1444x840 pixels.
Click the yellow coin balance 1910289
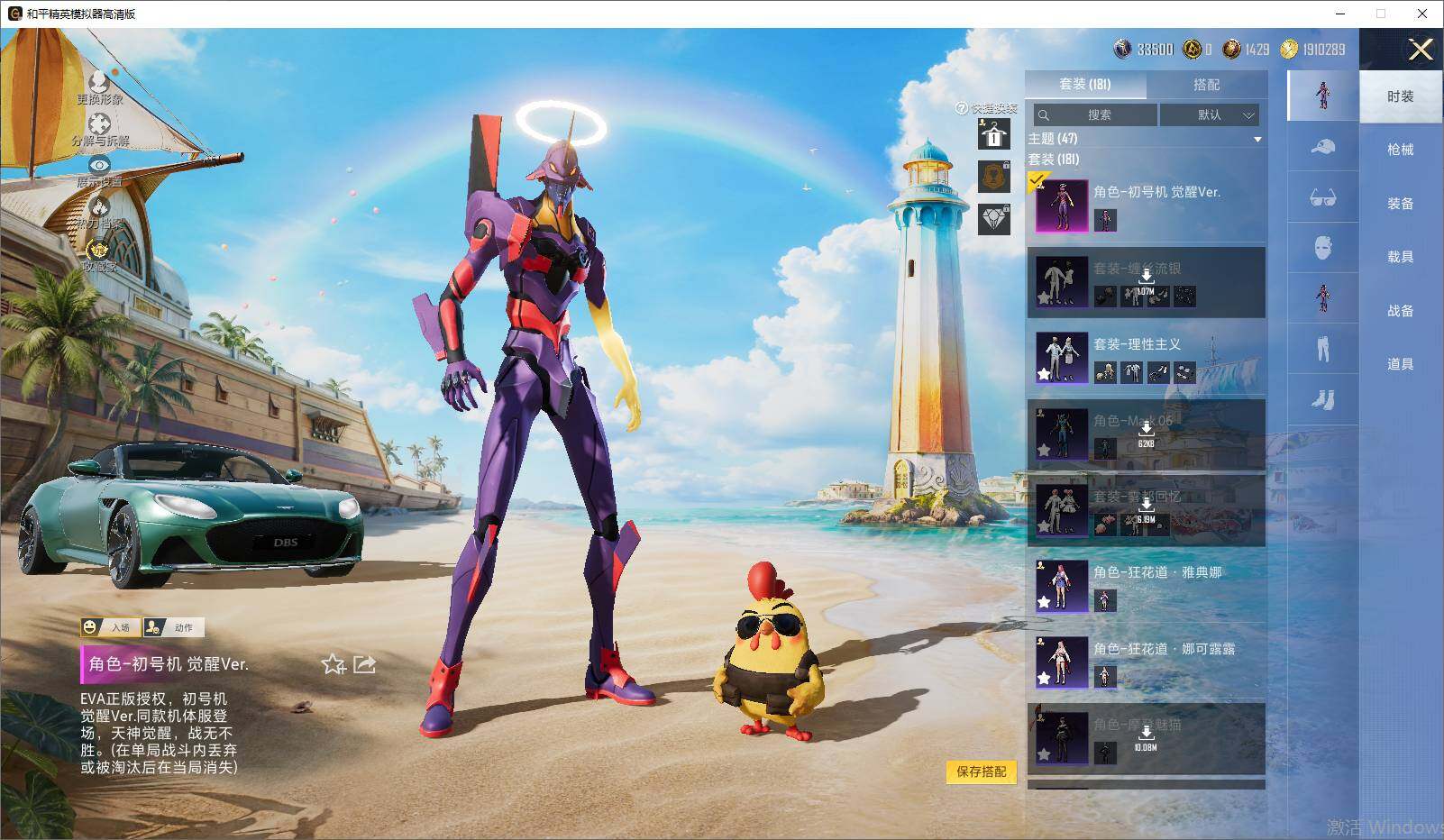[1312, 50]
